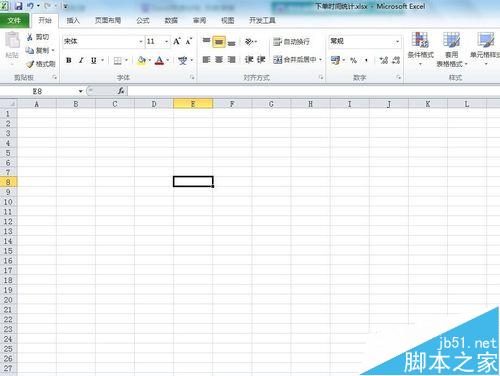The height and width of the screenshot is (376, 500).
Task: Click the Save icon in quick access toolbar
Action: pyautogui.click(x=18, y=6)
